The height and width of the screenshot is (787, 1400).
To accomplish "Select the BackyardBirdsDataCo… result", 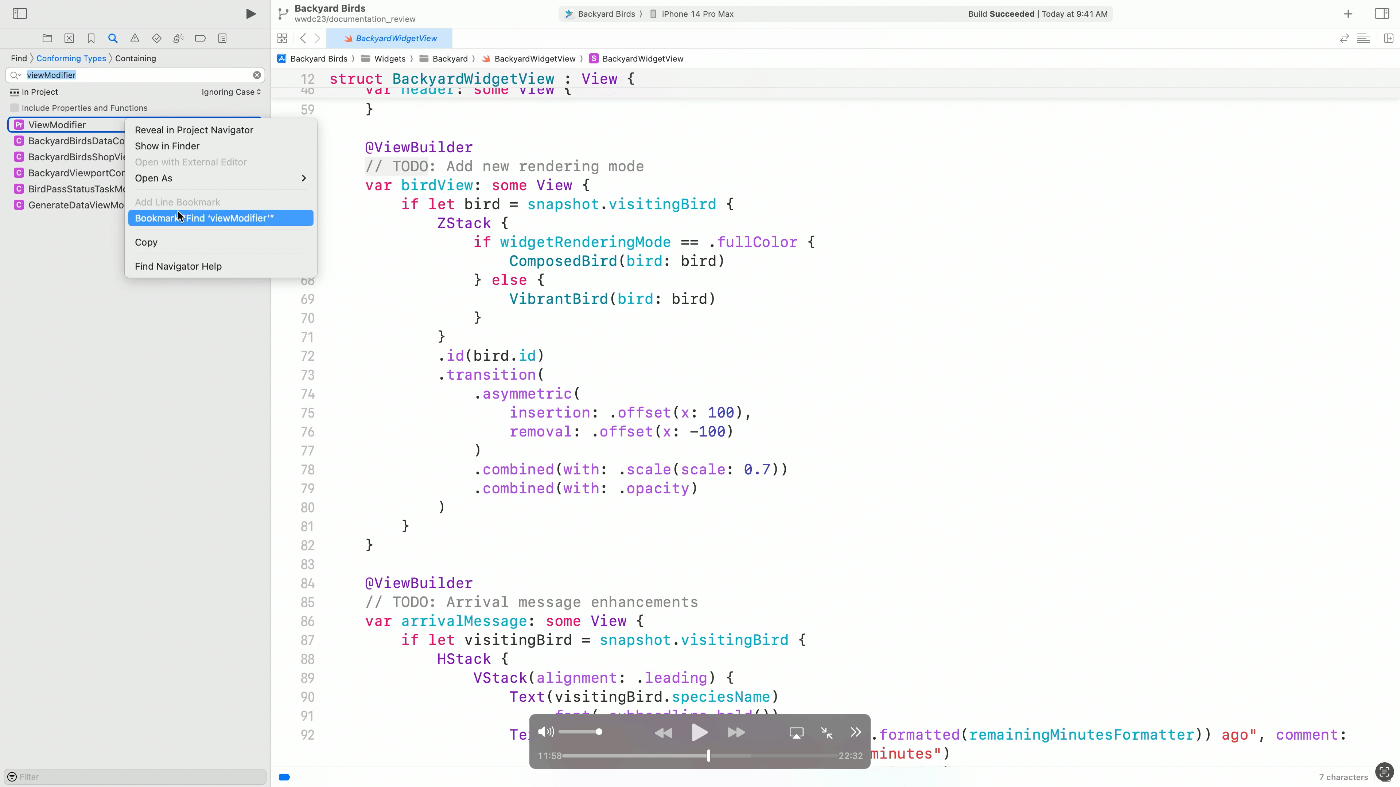I will click(67, 141).
